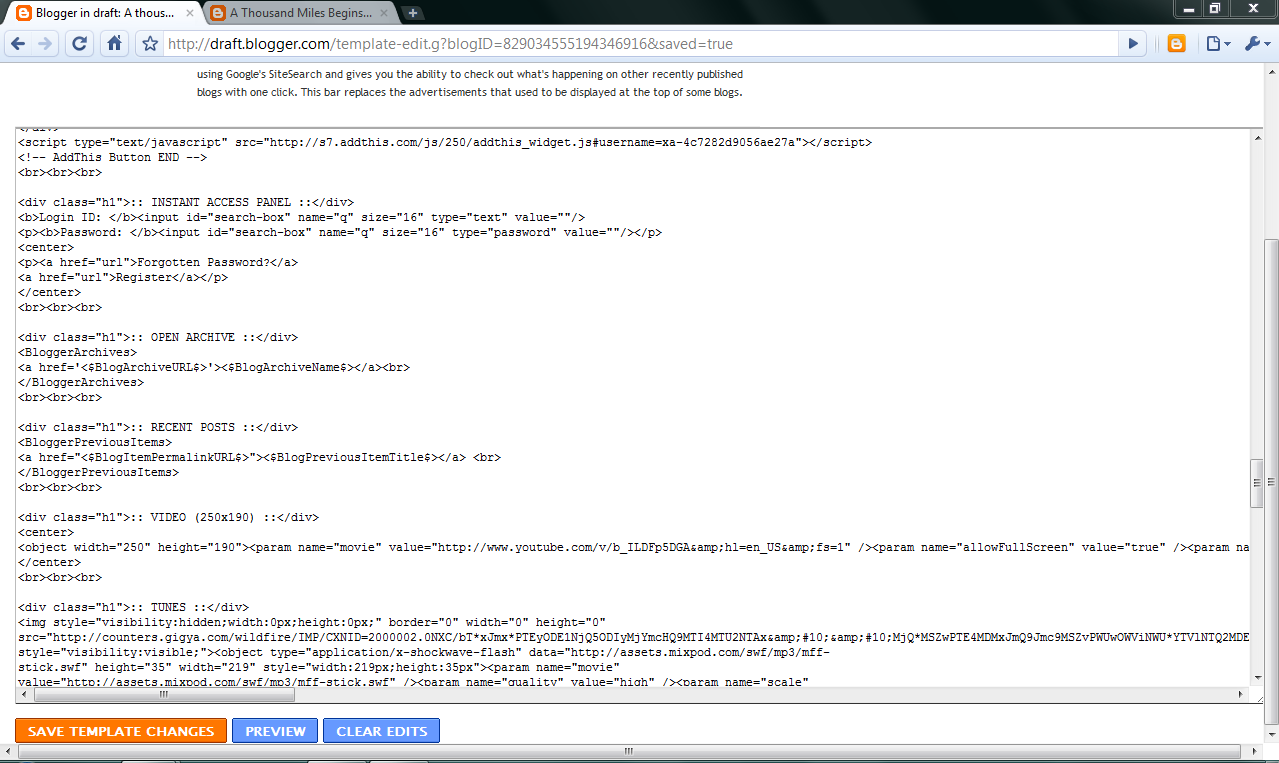The width and height of the screenshot is (1279, 763).
Task: Open the page menu document icon
Action: click(1217, 43)
